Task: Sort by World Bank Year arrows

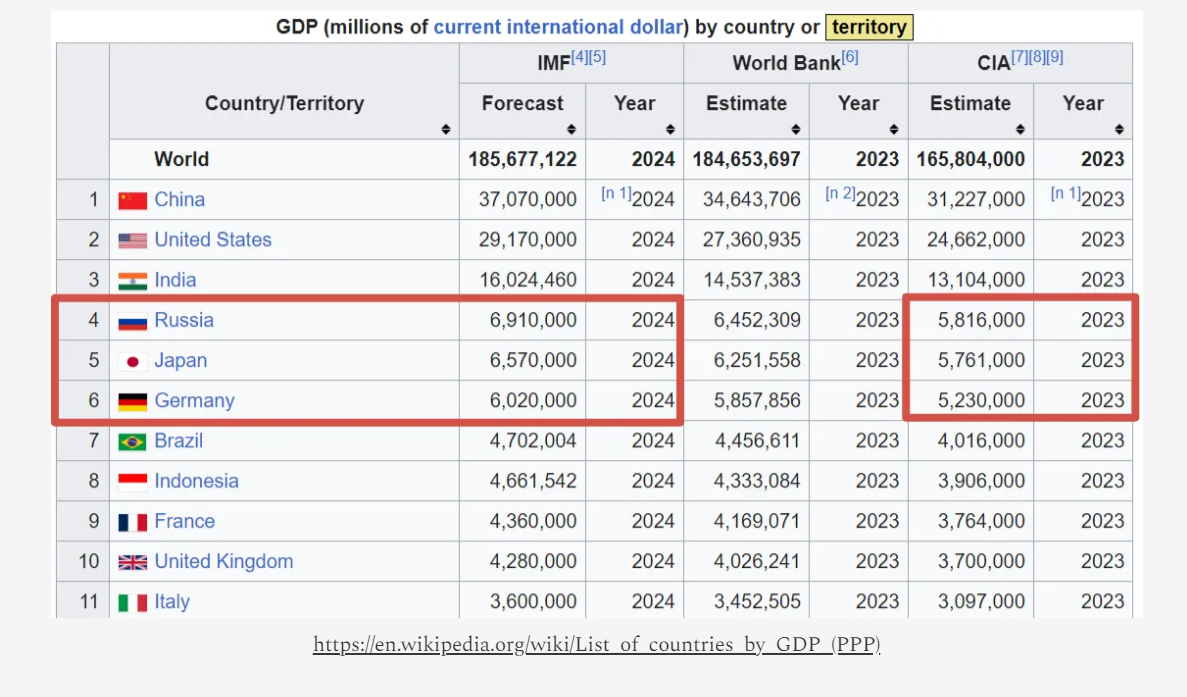Action: (894, 129)
